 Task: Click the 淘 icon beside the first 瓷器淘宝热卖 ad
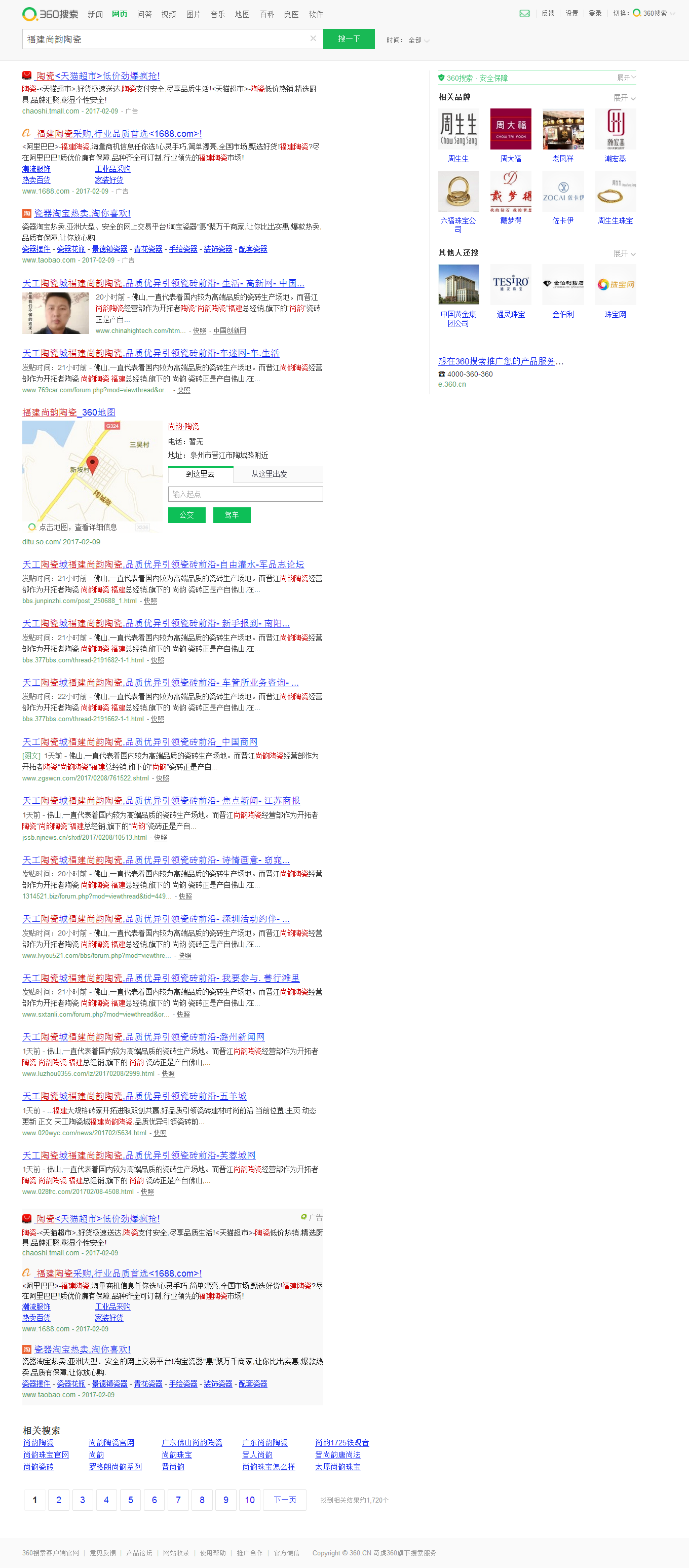(x=27, y=213)
